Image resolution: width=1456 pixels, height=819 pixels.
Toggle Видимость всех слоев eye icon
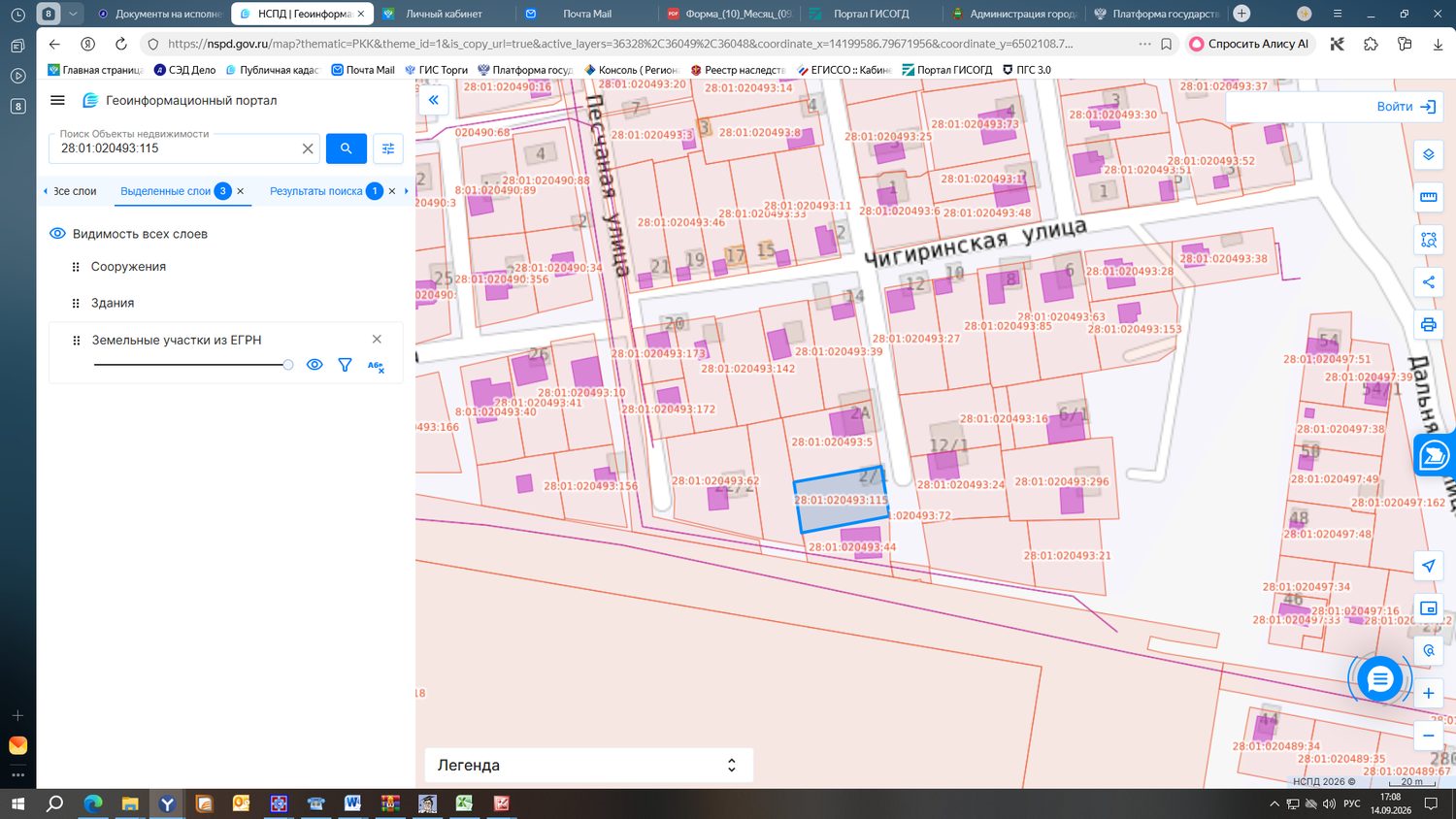click(57, 234)
